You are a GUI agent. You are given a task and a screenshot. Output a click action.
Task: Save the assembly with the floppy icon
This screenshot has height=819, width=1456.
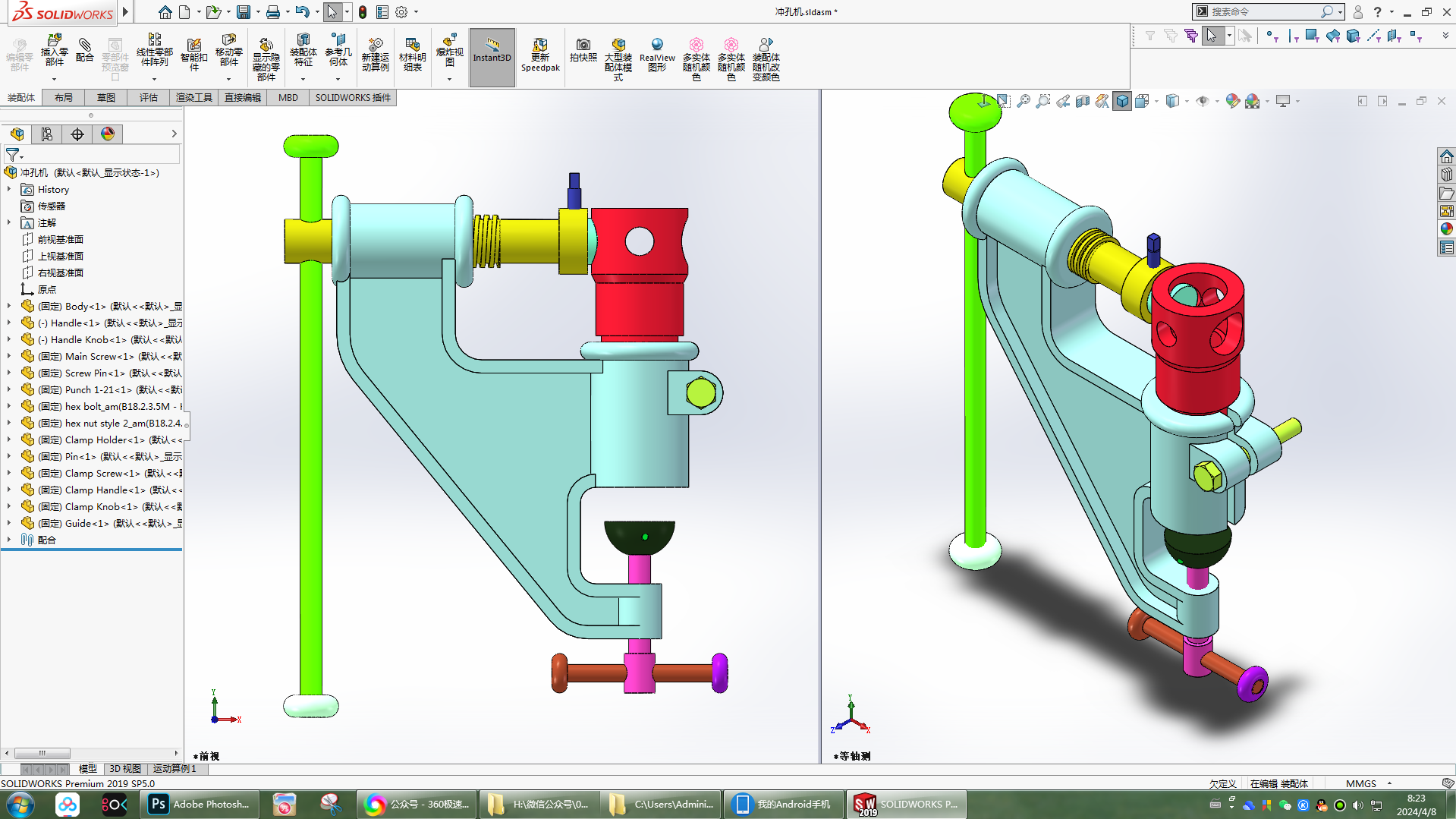[x=244, y=12]
